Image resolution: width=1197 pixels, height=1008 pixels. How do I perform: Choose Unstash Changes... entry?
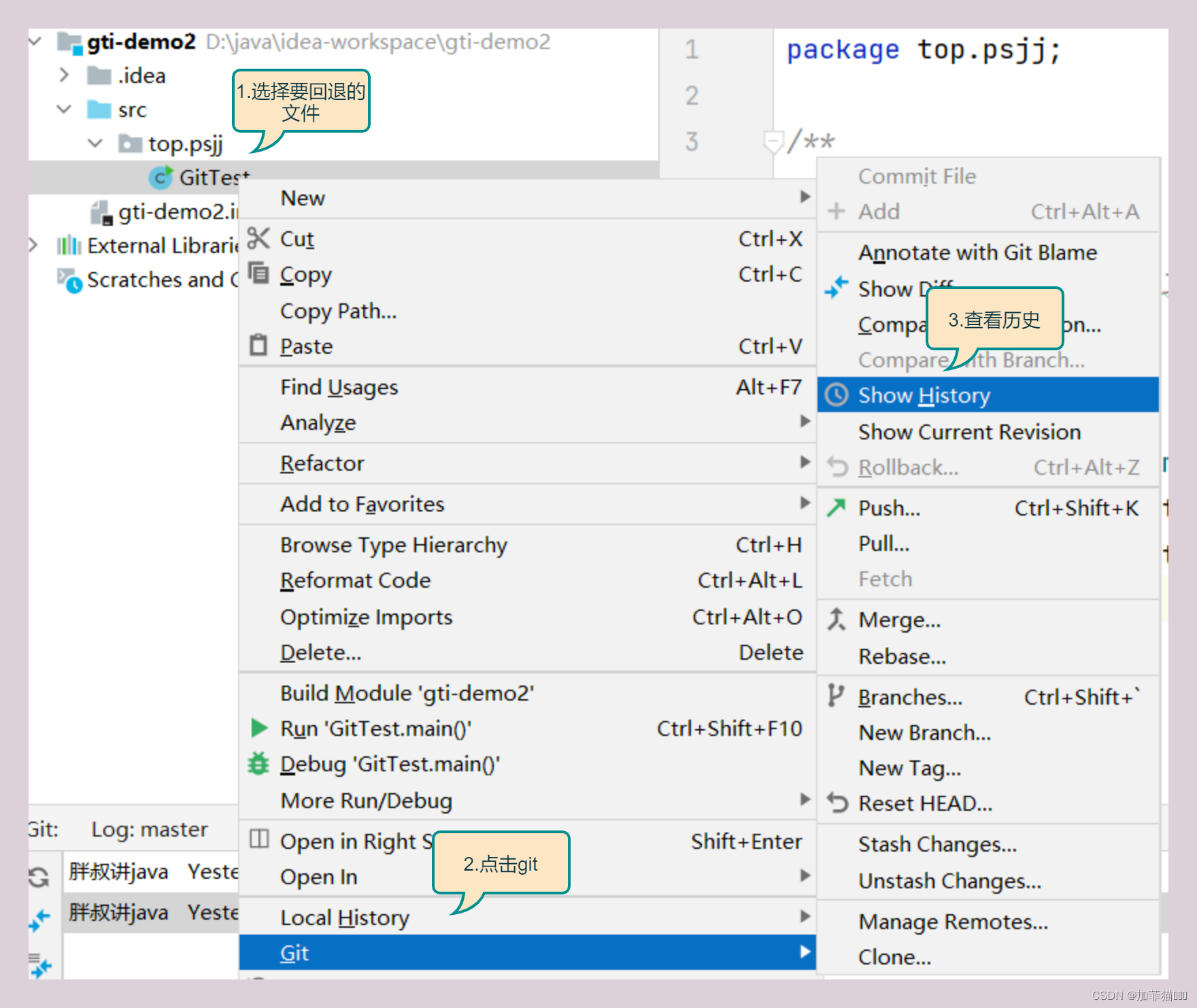(988, 881)
